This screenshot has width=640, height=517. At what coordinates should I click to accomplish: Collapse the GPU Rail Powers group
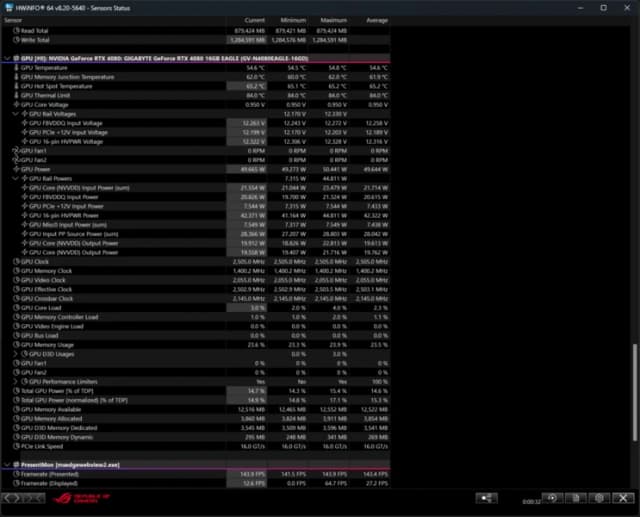[16, 178]
